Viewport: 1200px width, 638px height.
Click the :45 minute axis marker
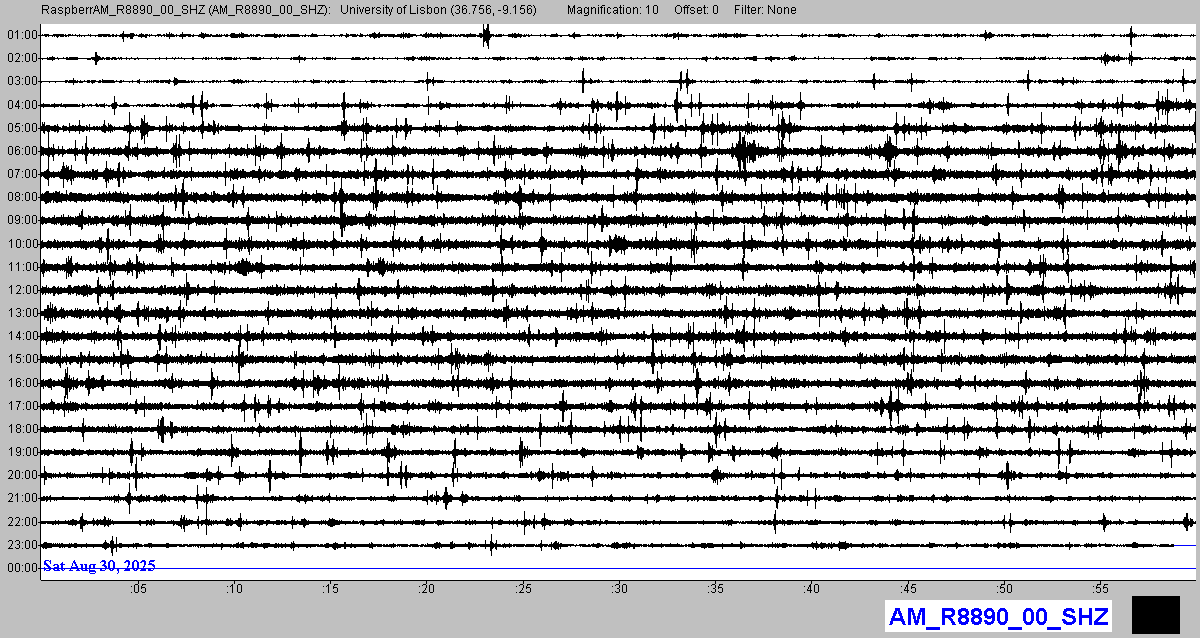point(908,588)
